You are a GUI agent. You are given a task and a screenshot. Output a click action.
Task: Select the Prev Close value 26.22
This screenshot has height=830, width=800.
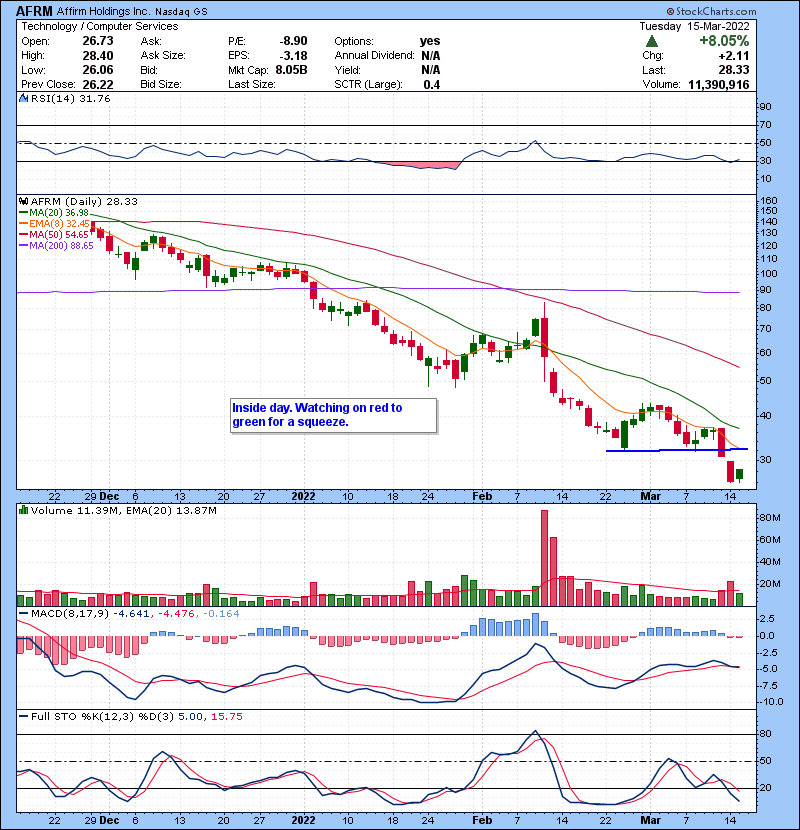(x=98, y=84)
